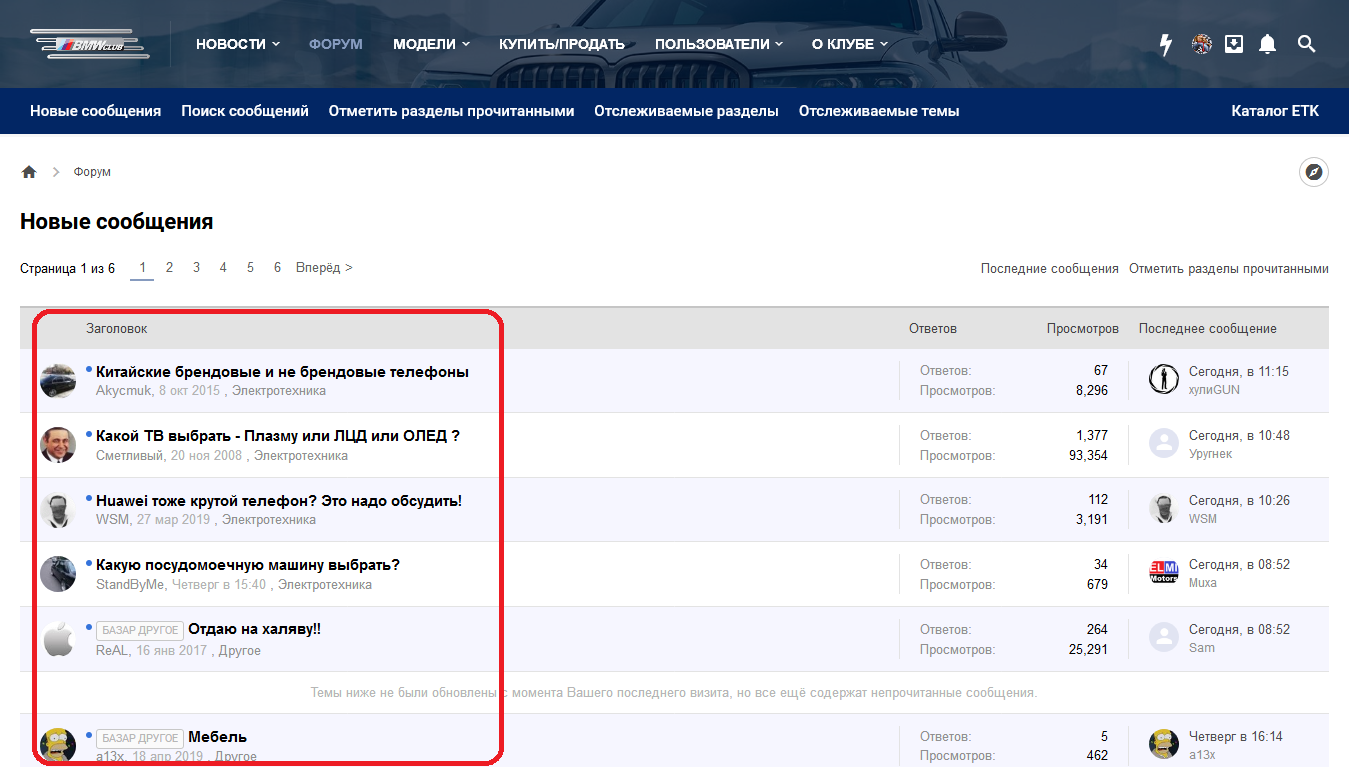The image size is (1349, 767).
Task: Go to the home icon in breadcrumbs
Action: tap(29, 172)
